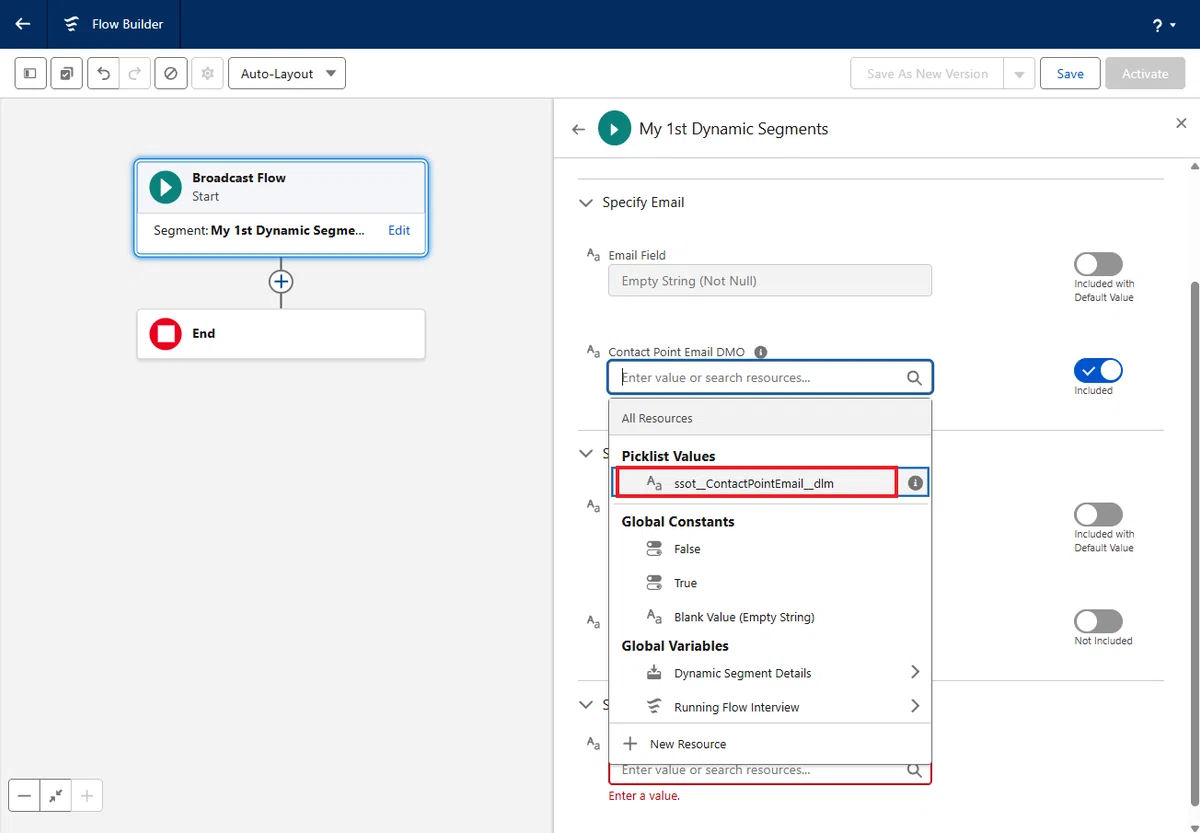Click the Contact Point Email DMO search box

click(x=770, y=378)
